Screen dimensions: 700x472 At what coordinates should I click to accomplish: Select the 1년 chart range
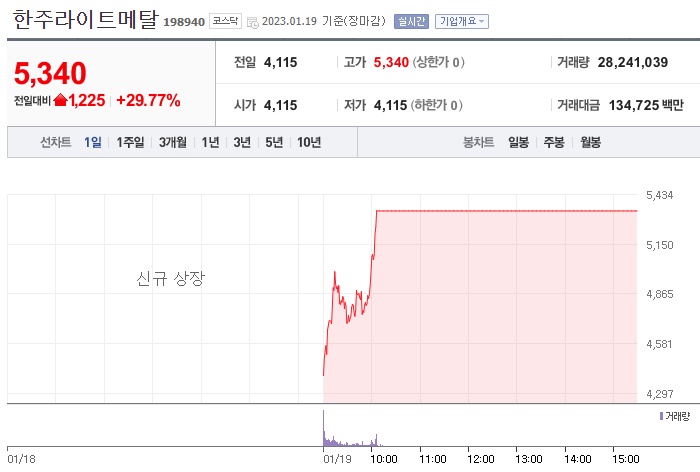coord(210,142)
